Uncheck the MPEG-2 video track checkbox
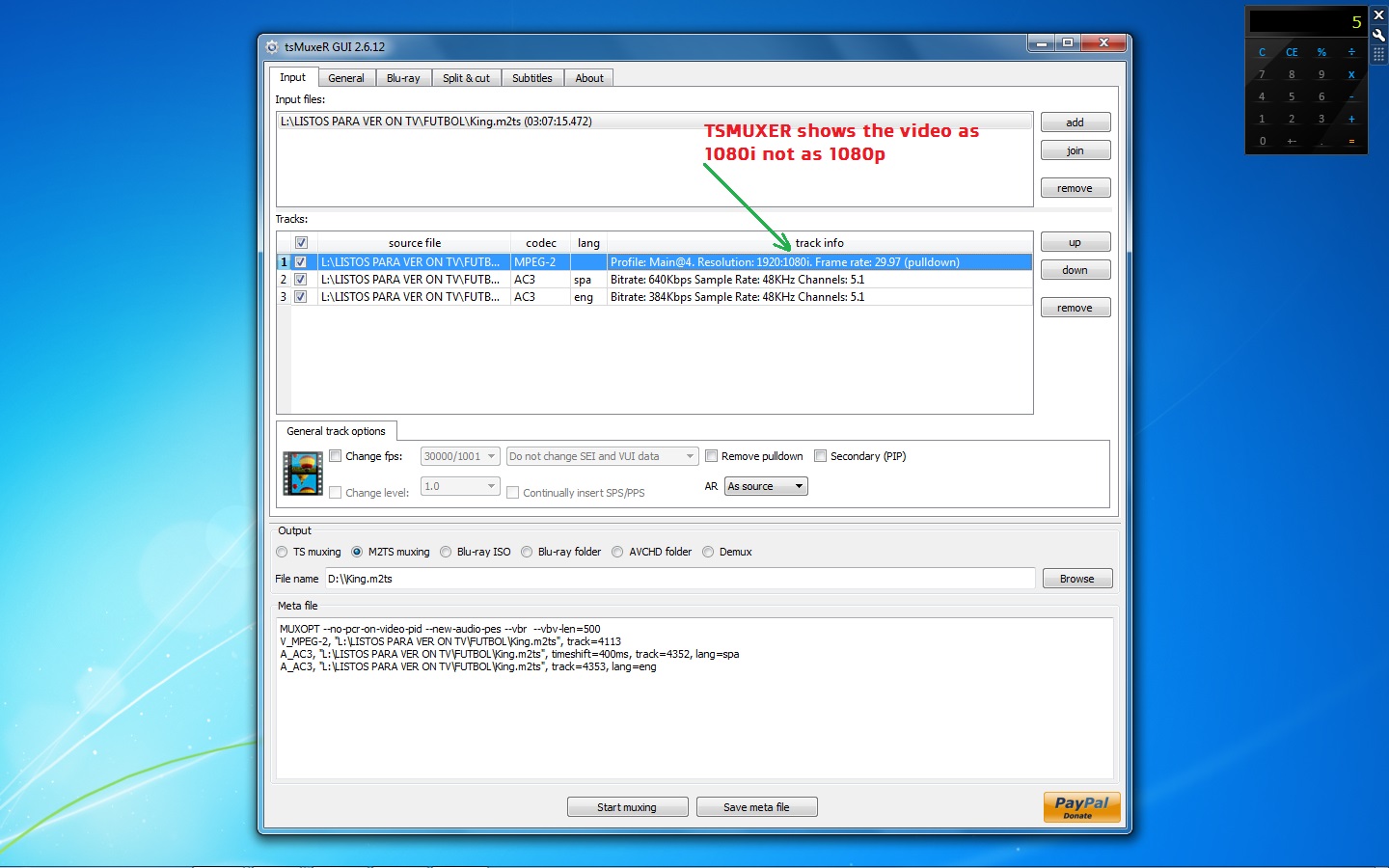 click(301, 262)
